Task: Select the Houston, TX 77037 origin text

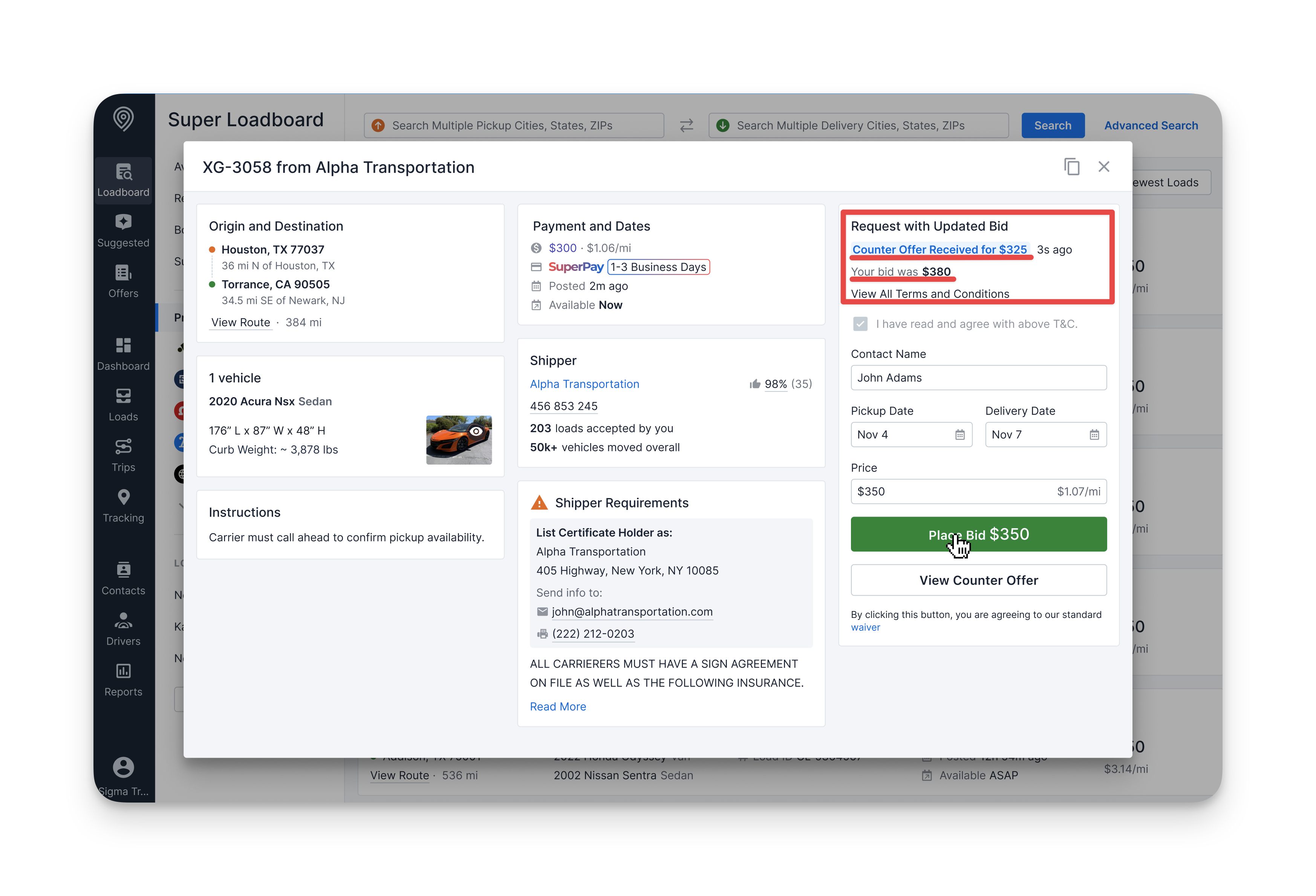Action: coord(272,249)
